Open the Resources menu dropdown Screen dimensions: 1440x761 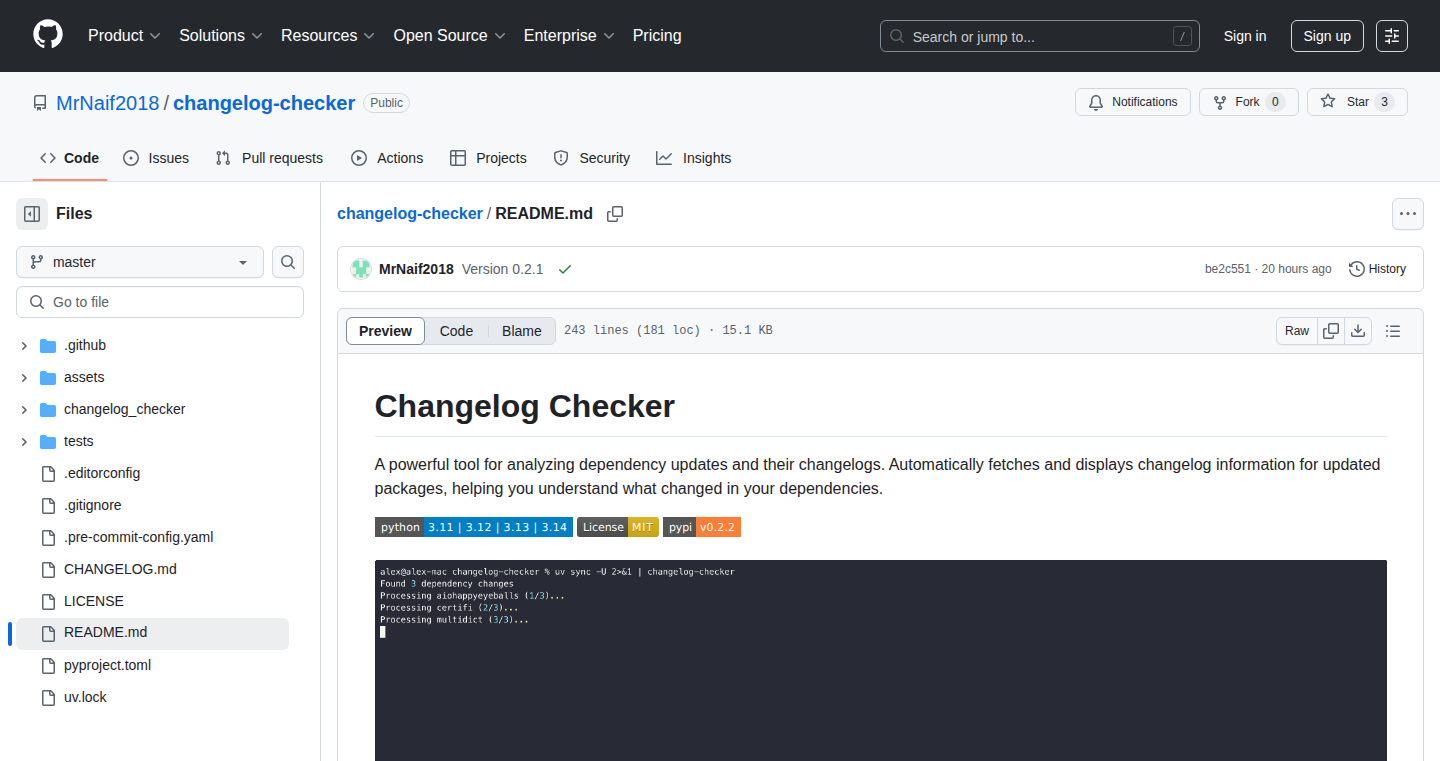click(328, 36)
